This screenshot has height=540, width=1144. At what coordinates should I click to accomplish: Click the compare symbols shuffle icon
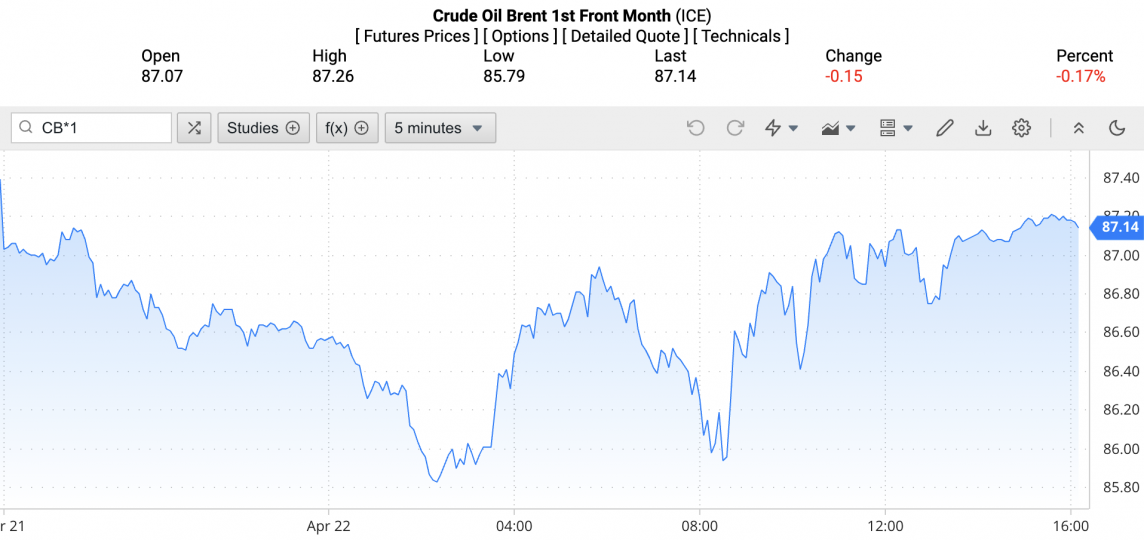coord(194,128)
